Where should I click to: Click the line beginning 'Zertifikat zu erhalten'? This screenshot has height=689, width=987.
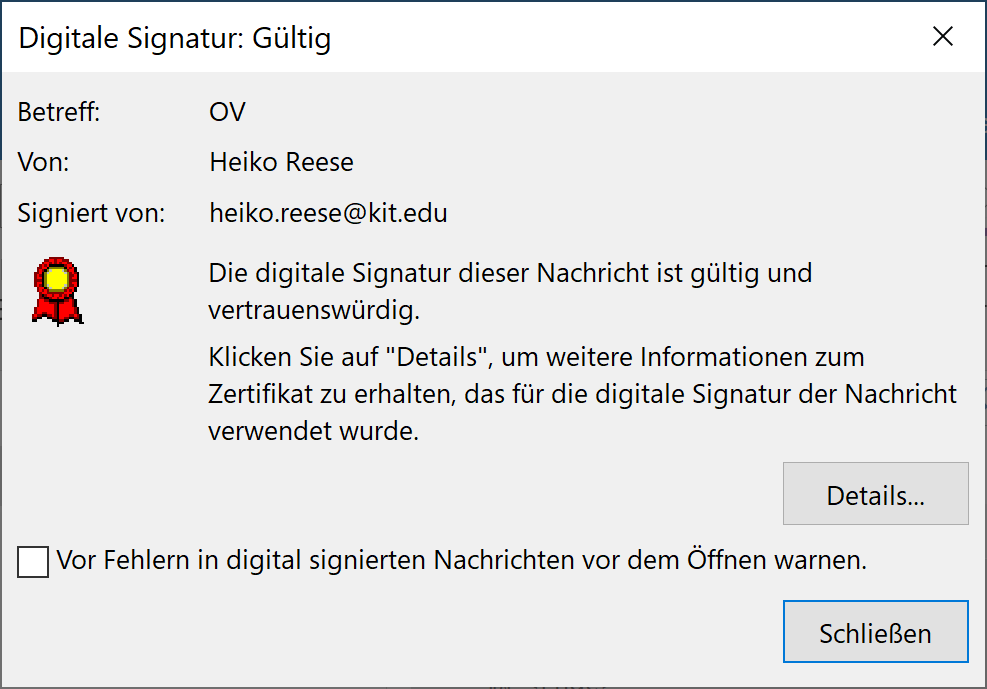pyautogui.click(x=582, y=394)
